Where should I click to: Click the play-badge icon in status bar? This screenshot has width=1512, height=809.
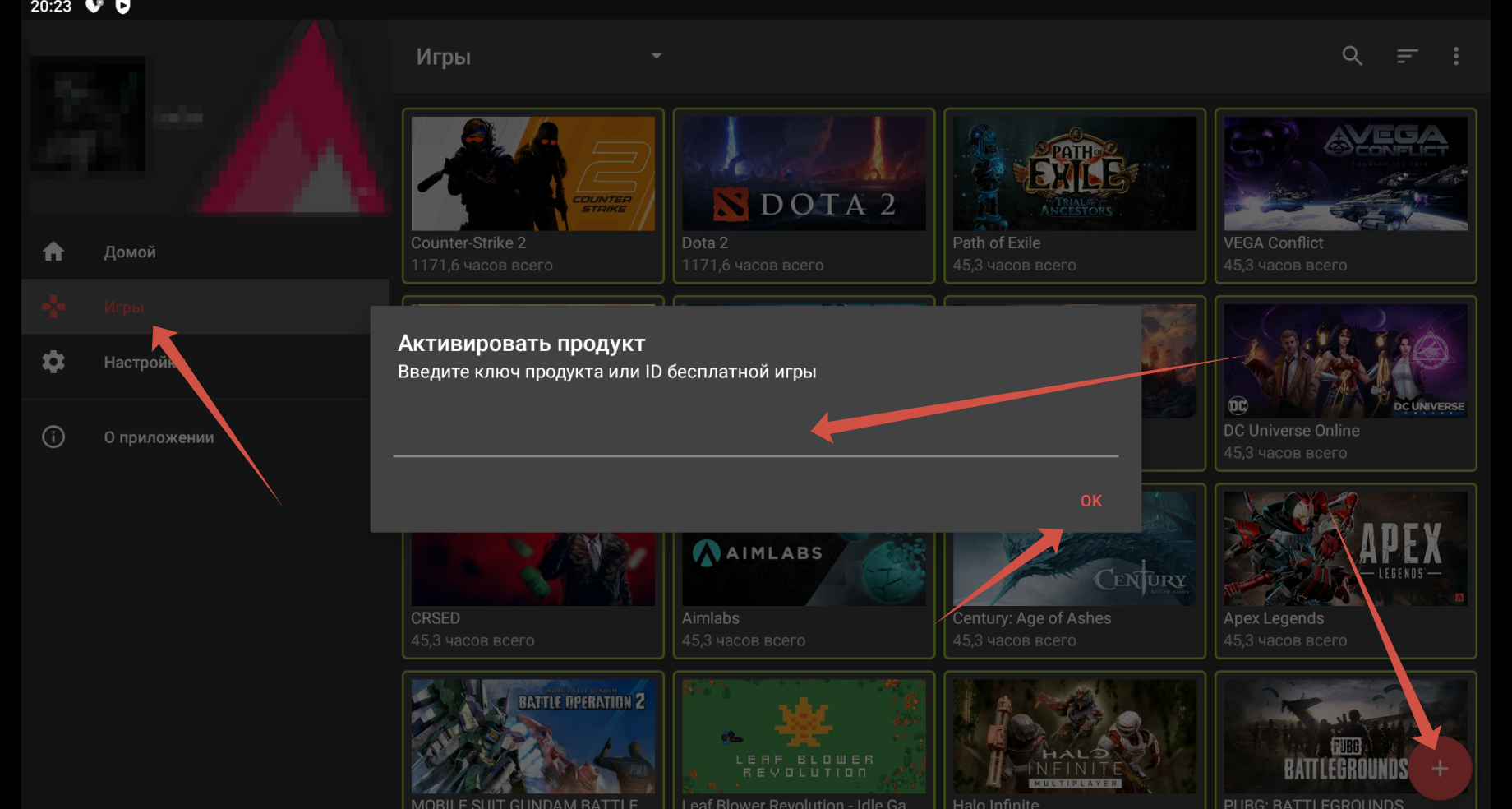click(123, 7)
